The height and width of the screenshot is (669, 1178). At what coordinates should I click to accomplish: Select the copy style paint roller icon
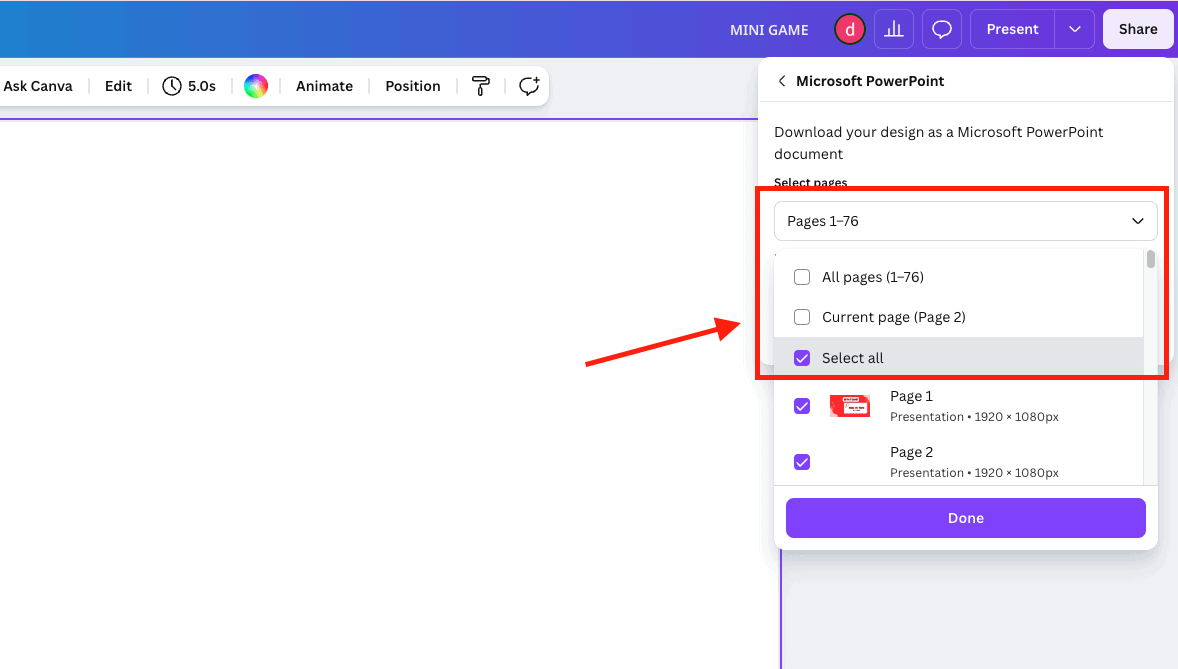click(481, 86)
